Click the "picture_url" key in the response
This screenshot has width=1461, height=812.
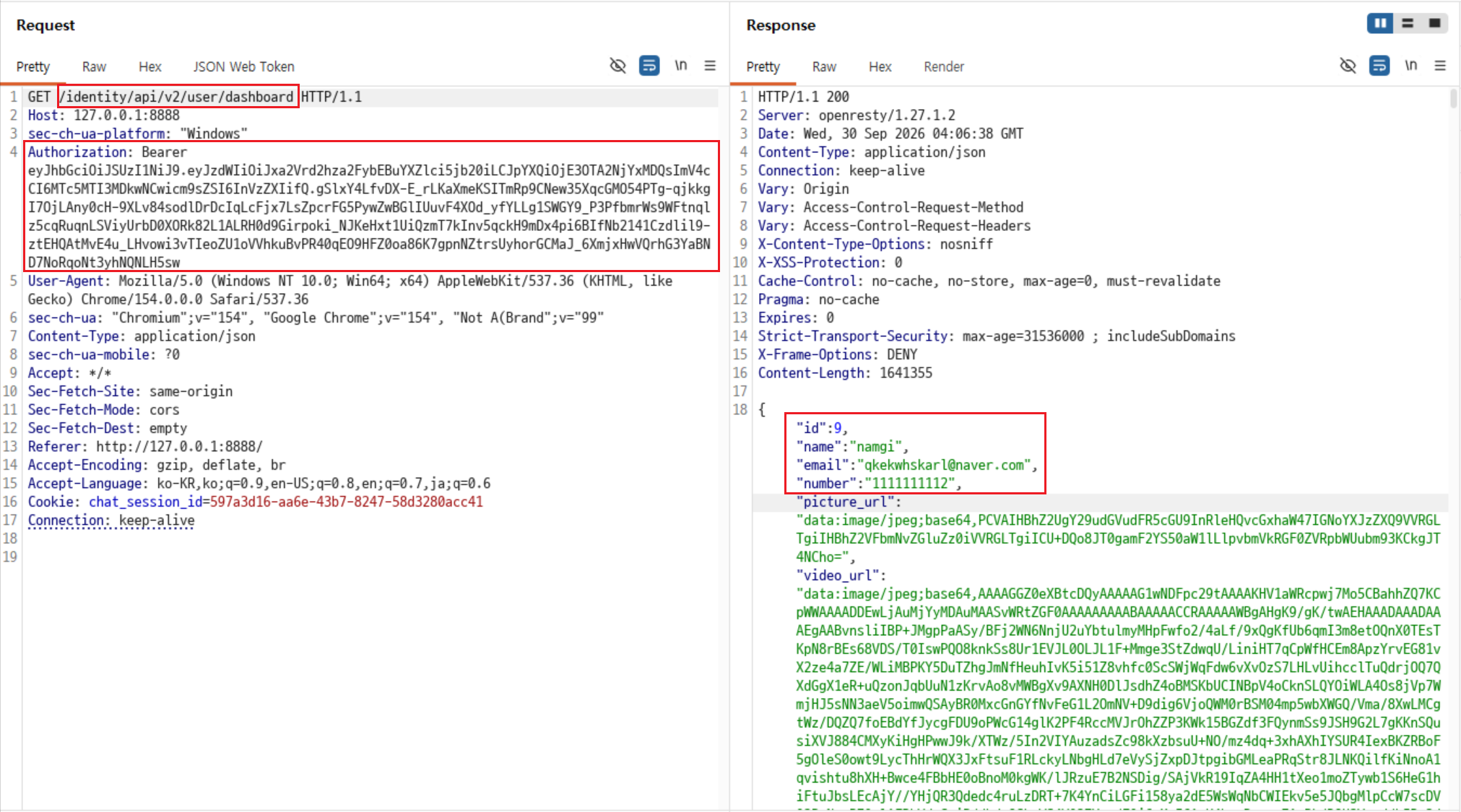pyautogui.click(x=845, y=502)
